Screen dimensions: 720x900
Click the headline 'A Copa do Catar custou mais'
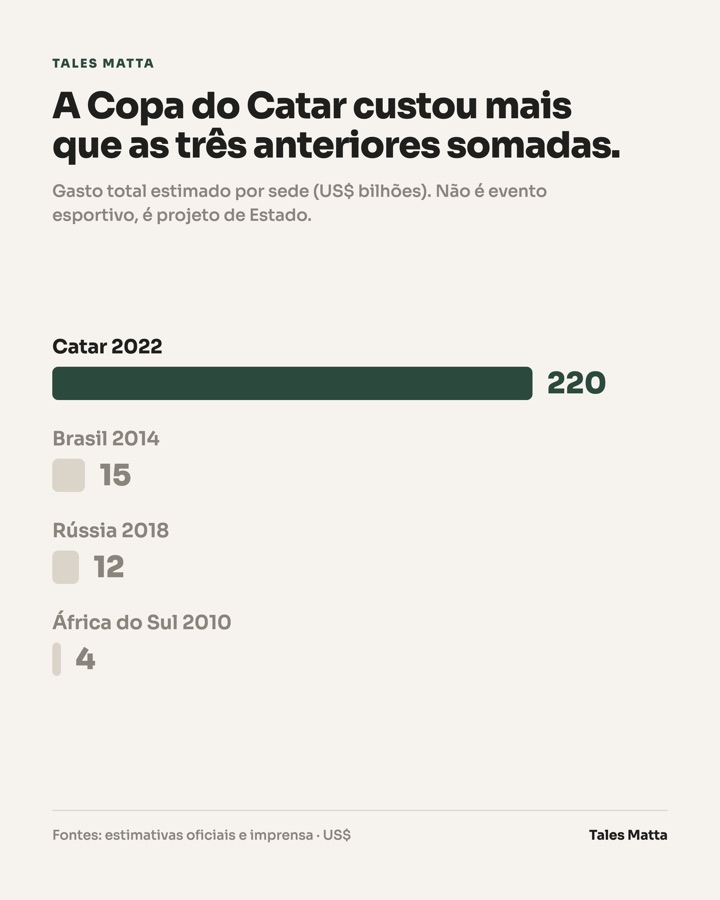(x=312, y=106)
